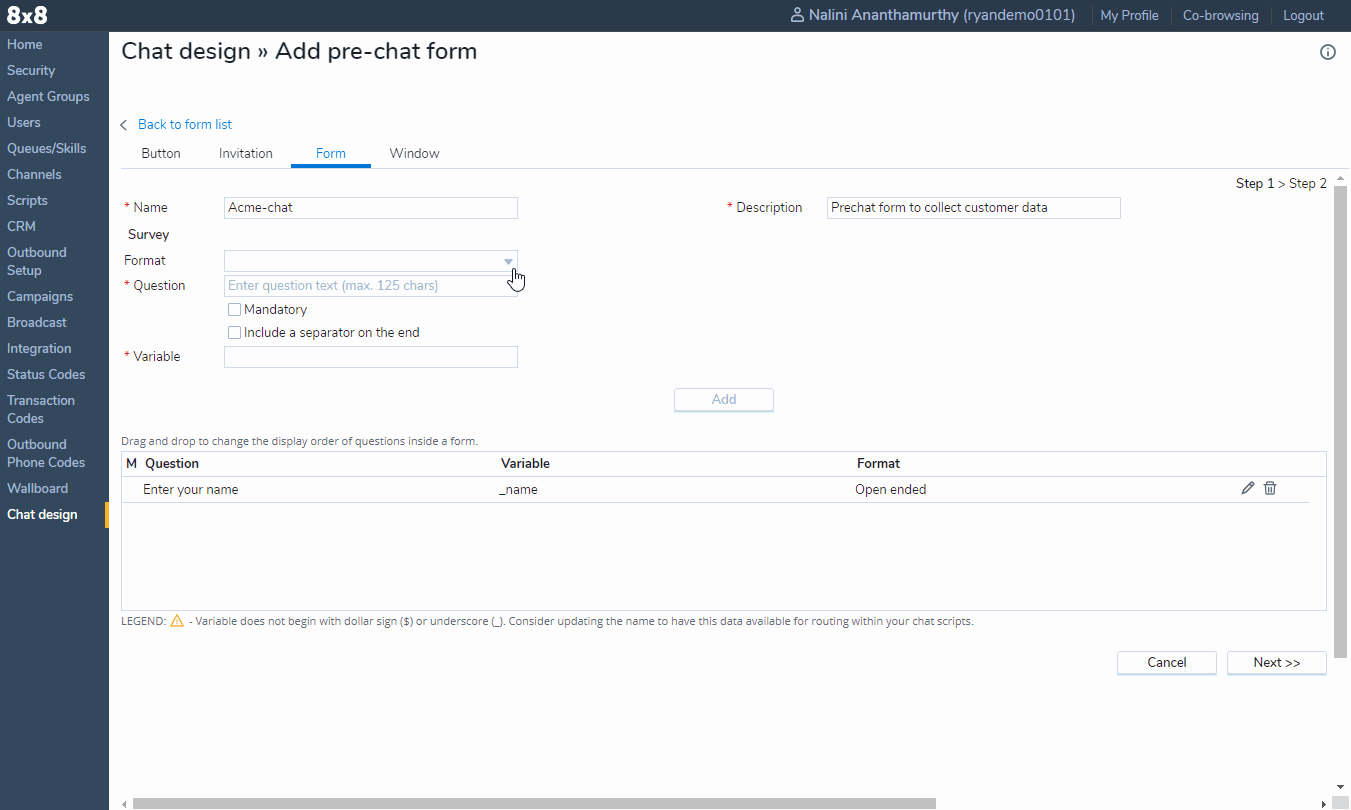Click the Cancel button
The width and height of the screenshot is (1351, 810).
tap(1167, 663)
